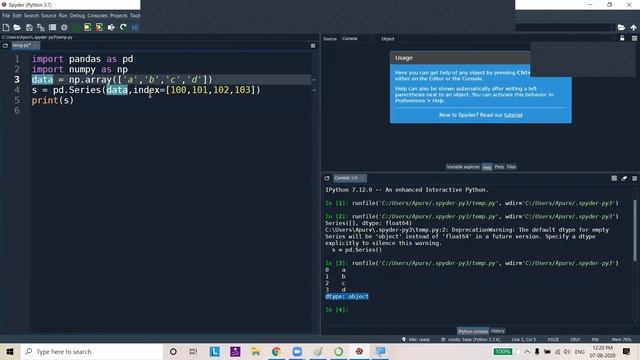This screenshot has height=360, width=640.
Task: Open the Edit menu
Action: [x=17, y=16]
